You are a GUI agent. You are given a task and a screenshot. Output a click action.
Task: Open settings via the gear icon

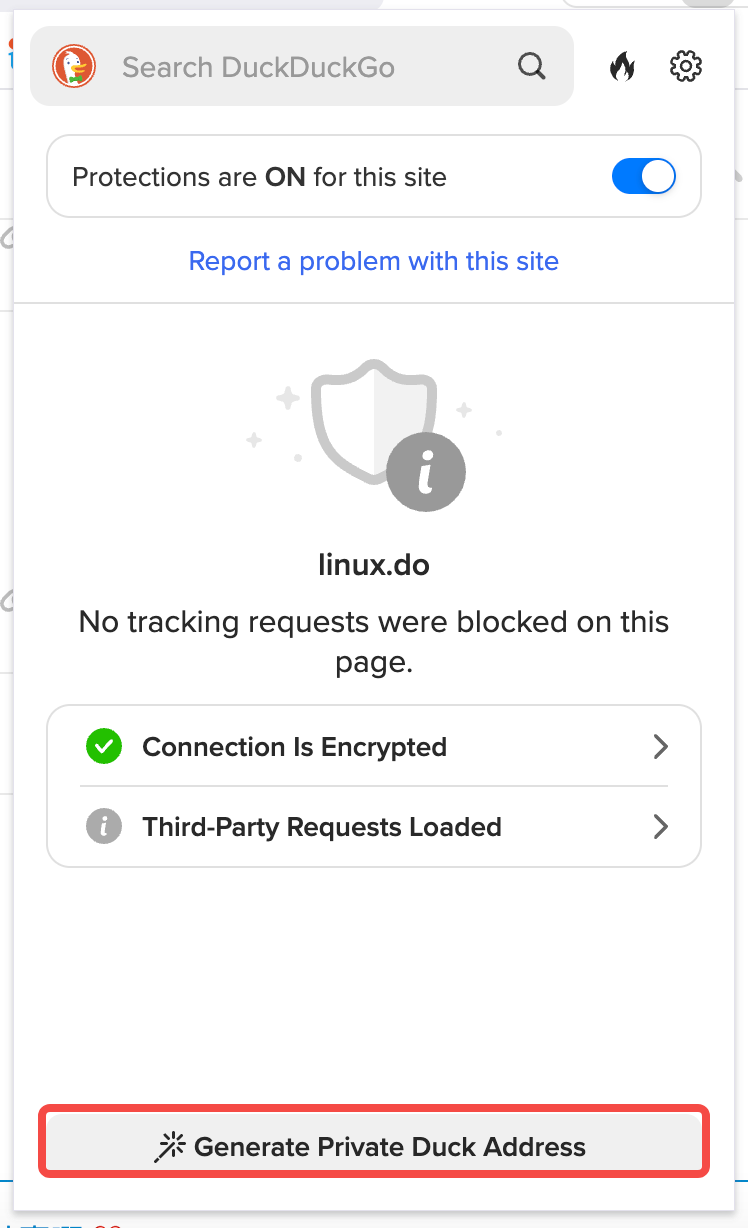685,67
